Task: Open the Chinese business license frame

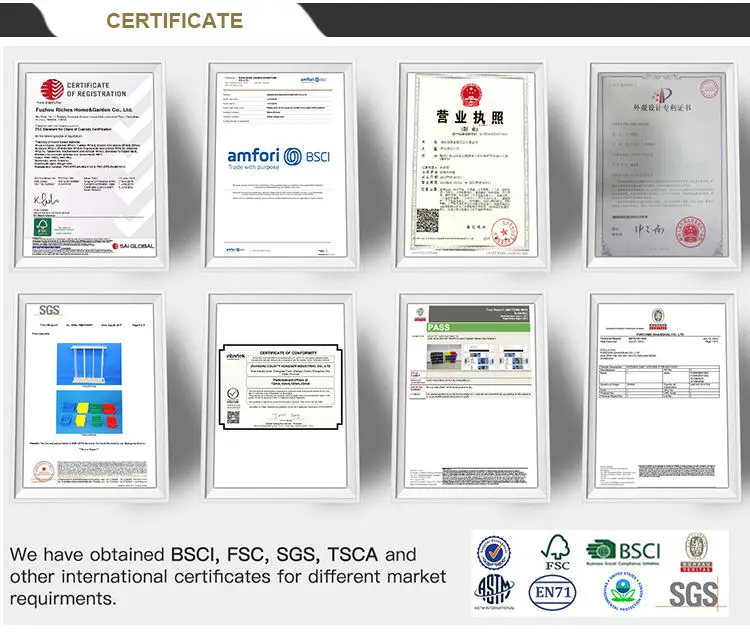Action: click(x=471, y=165)
